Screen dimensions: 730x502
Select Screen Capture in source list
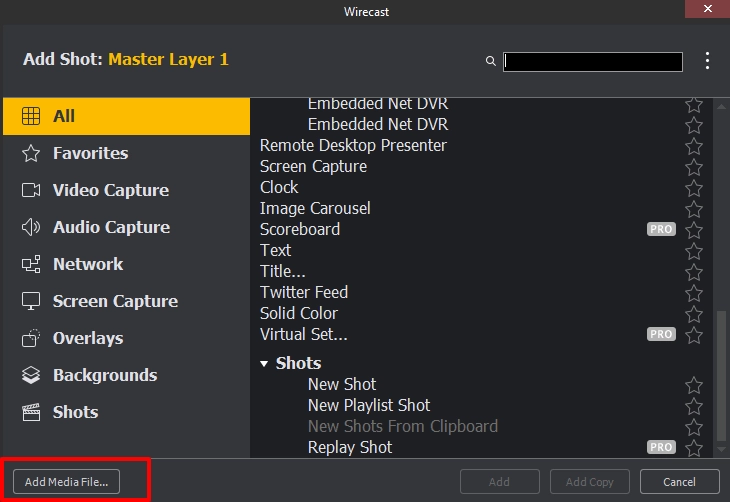[x=481, y=166]
